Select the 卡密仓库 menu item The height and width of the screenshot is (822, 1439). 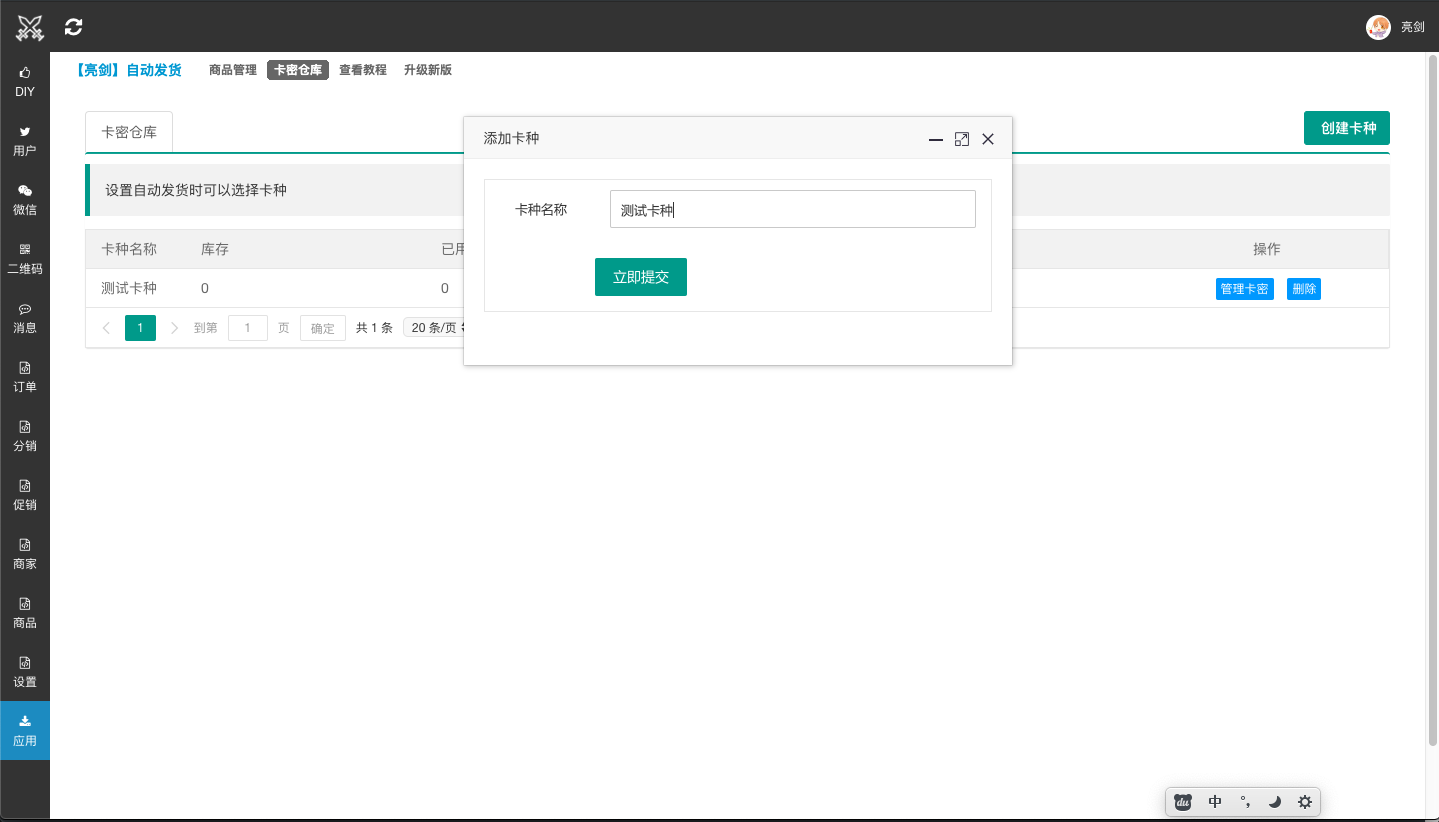(x=298, y=70)
